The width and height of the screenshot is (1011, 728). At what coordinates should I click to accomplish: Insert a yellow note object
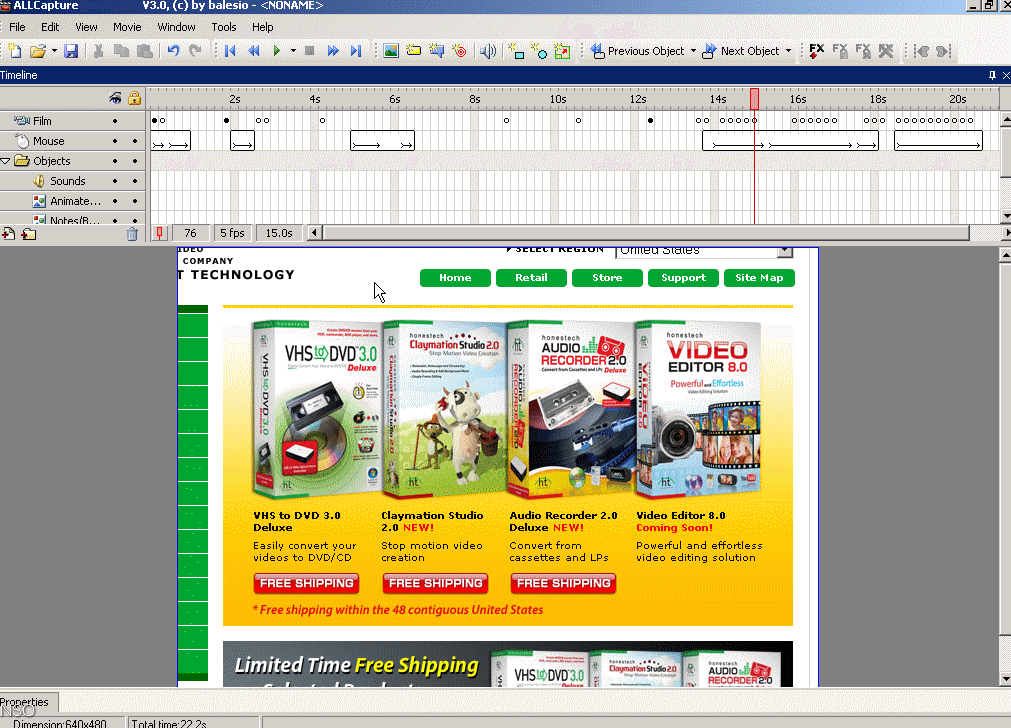coord(413,51)
